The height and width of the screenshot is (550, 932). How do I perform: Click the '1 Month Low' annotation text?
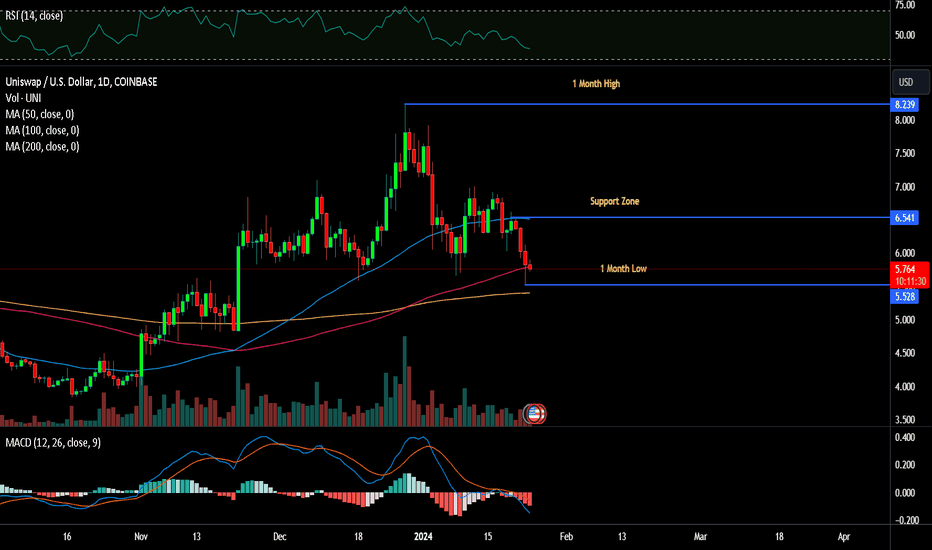623,269
